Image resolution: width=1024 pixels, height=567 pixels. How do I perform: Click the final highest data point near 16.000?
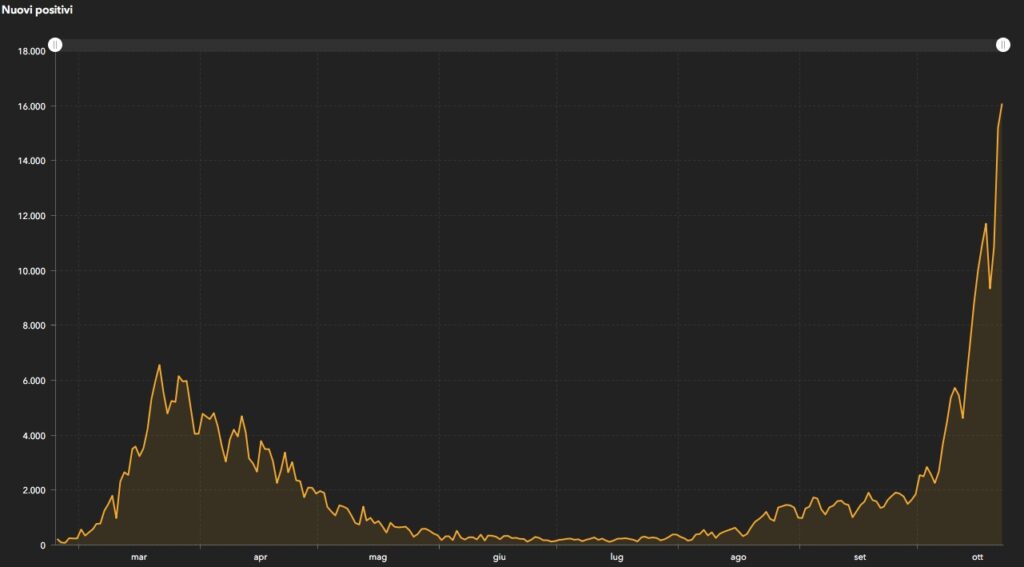coord(1002,104)
